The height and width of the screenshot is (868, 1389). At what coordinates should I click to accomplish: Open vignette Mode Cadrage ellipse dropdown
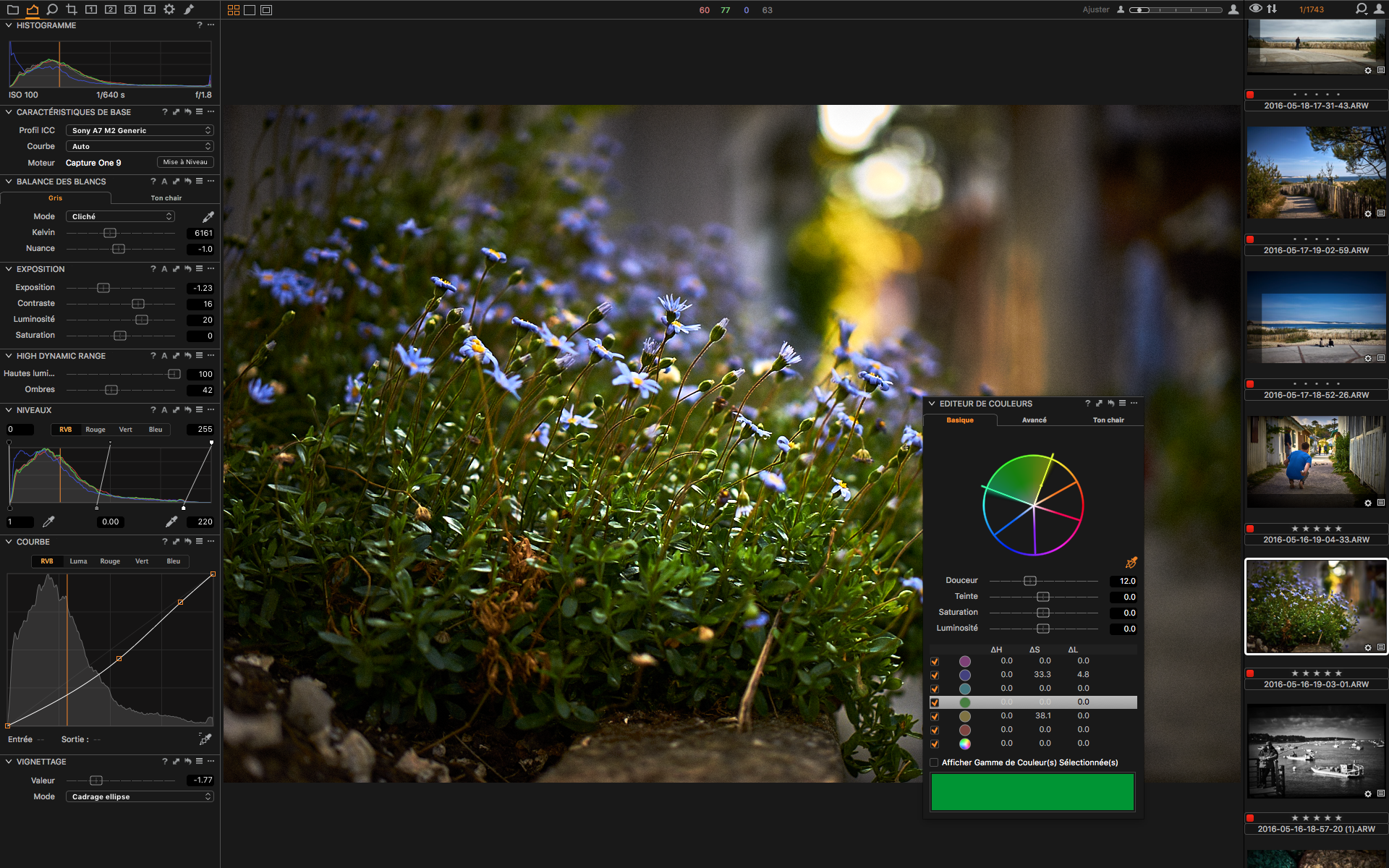tap(140, 796)
